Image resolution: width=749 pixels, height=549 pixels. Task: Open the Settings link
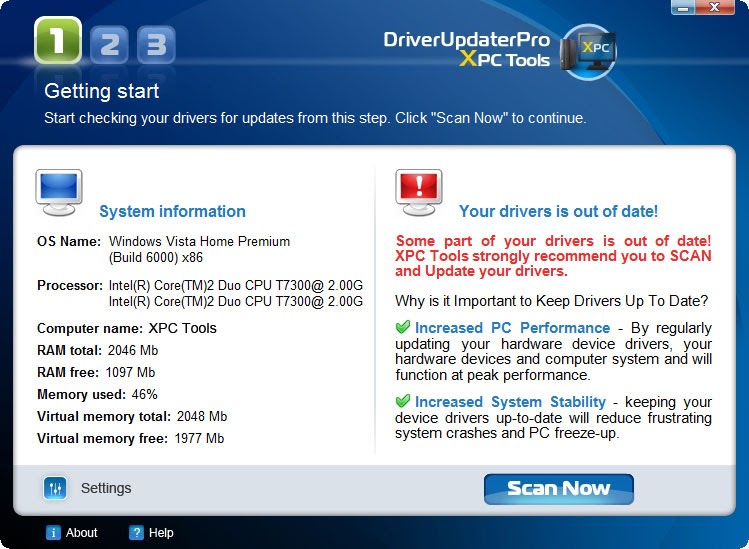[106, 488]
